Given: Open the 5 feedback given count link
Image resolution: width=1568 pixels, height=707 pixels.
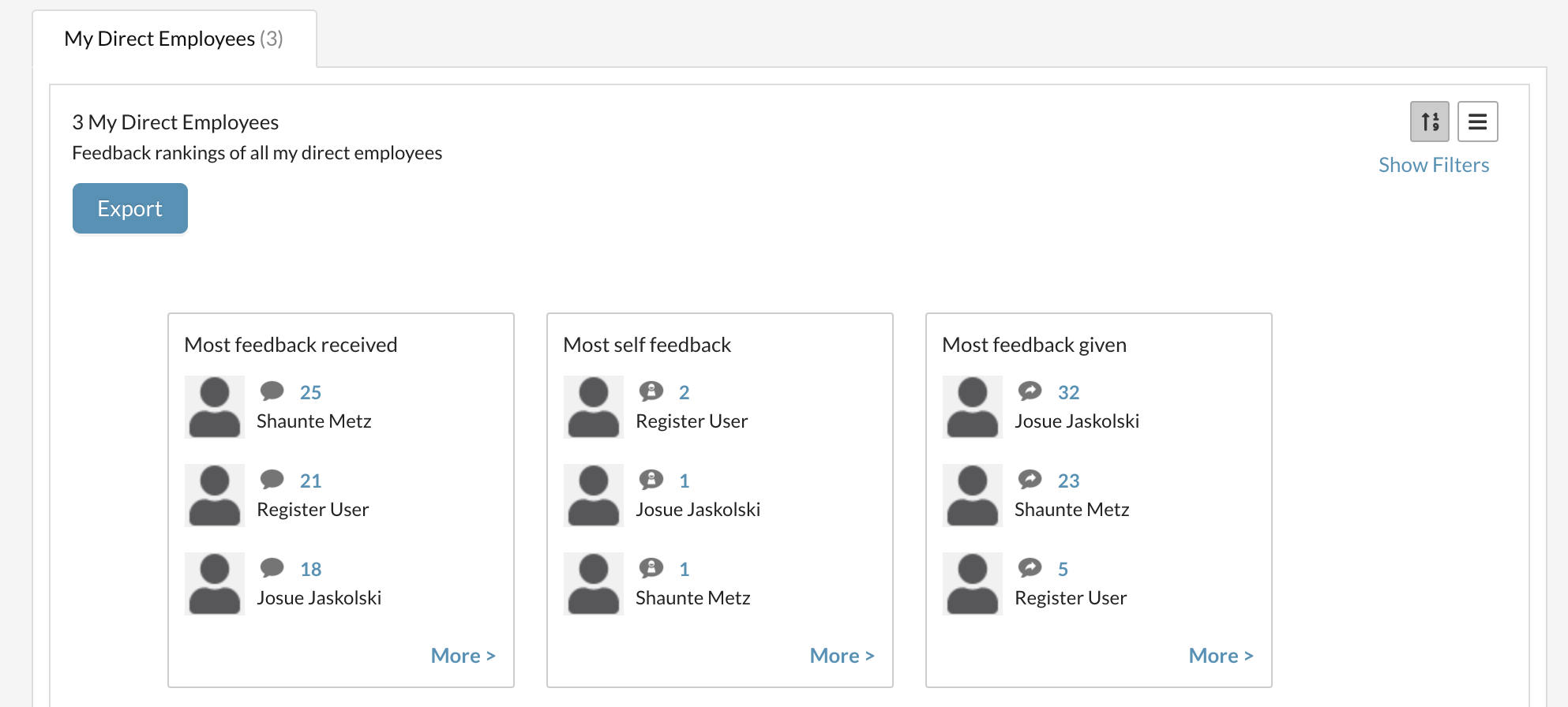Looking at the screenshot, I should [1063, 569].
